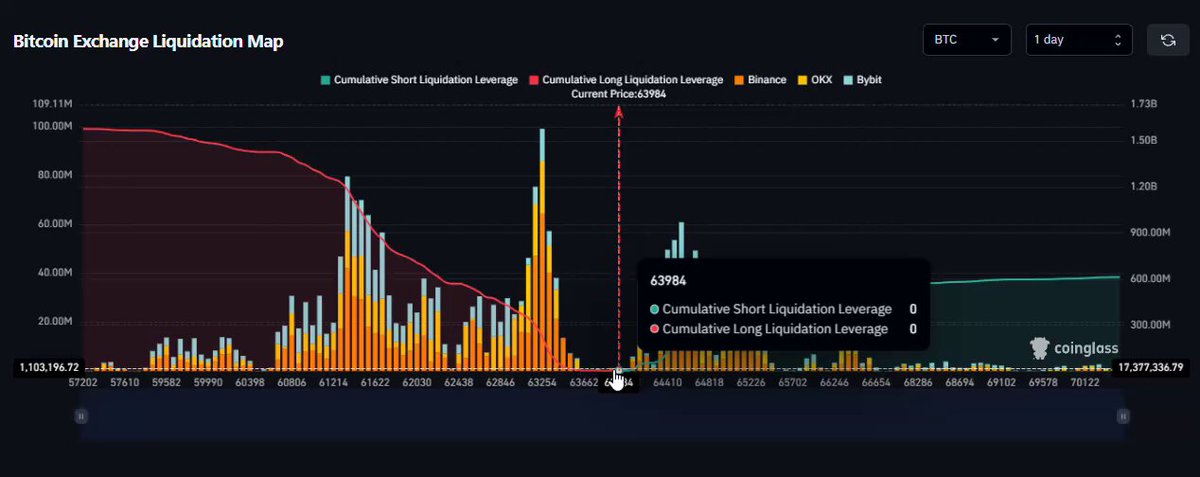Click the light-blue Bybit legend swatch

[x=849, y=79]
